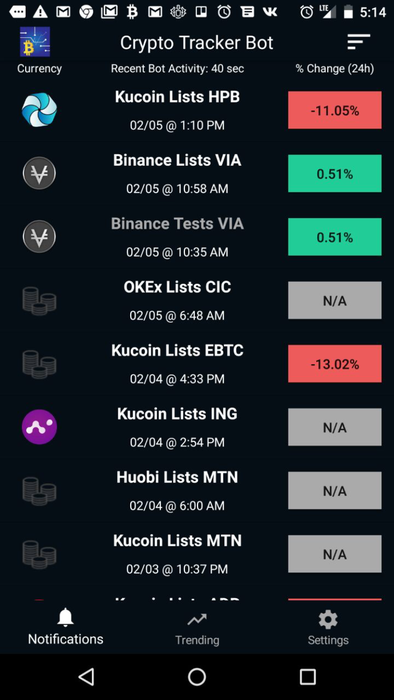Tap the % Change (24h) column header
The image size is (394, 700).
coord(335,69)
